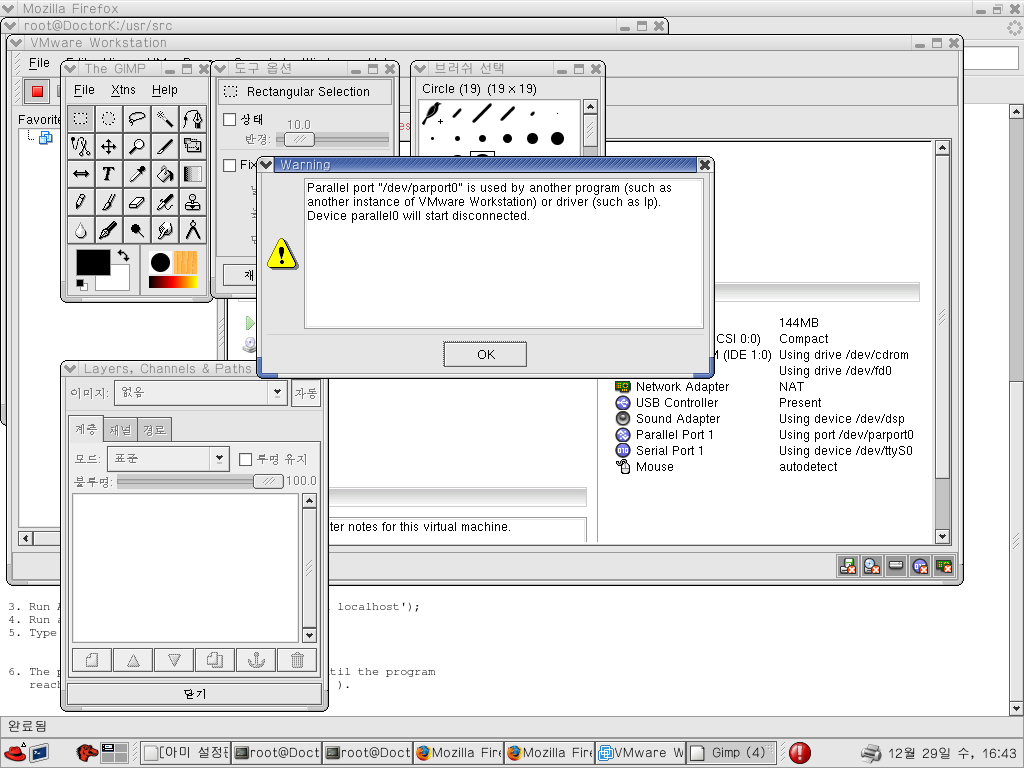This screenshot has height=768, width=1024.
Task: Open the Layers, Channels & Paths window menu
Action: 71,369
